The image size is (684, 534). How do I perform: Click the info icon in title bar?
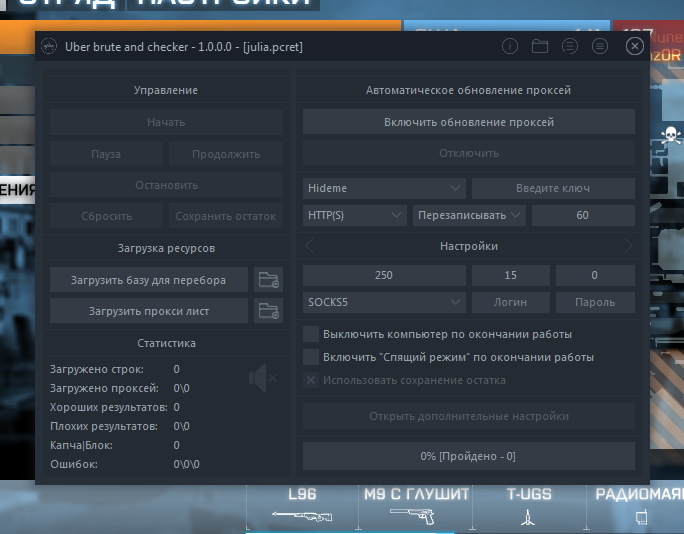click(x=510, y=46)
